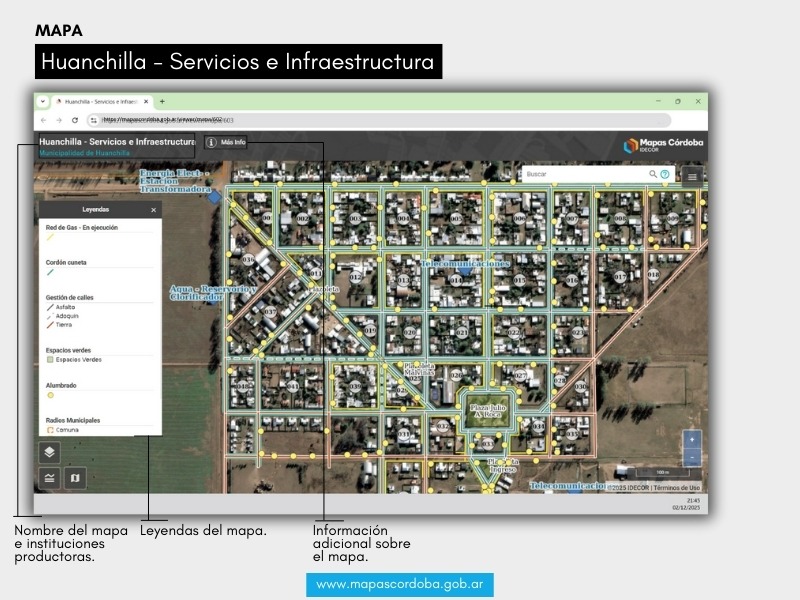Screen dimensions: 800x600
Task: Reload the page in the browser
Action: [x=75, y=119]
